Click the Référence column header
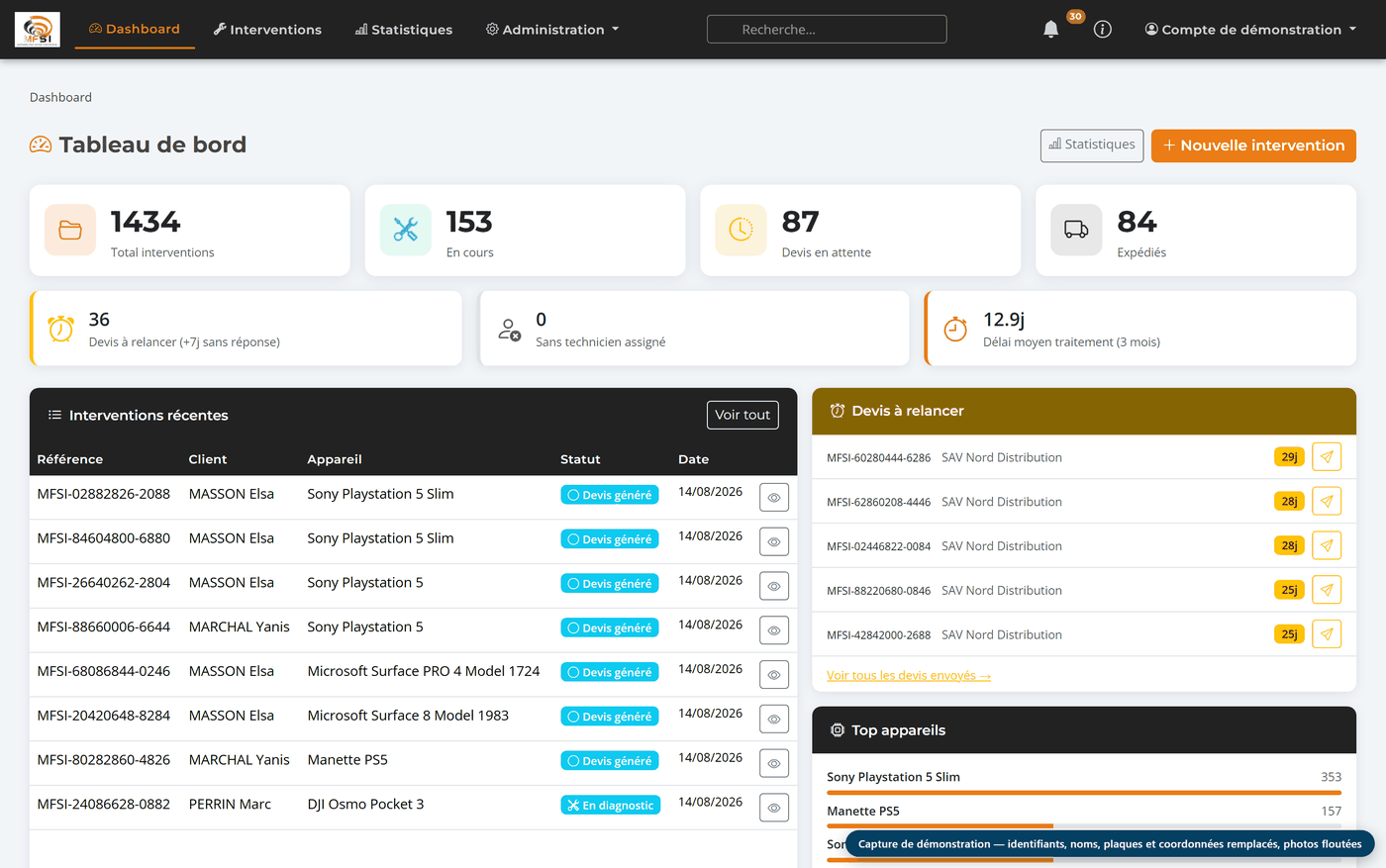Viewport: 1386px width, 868px height. click(70, 459)
